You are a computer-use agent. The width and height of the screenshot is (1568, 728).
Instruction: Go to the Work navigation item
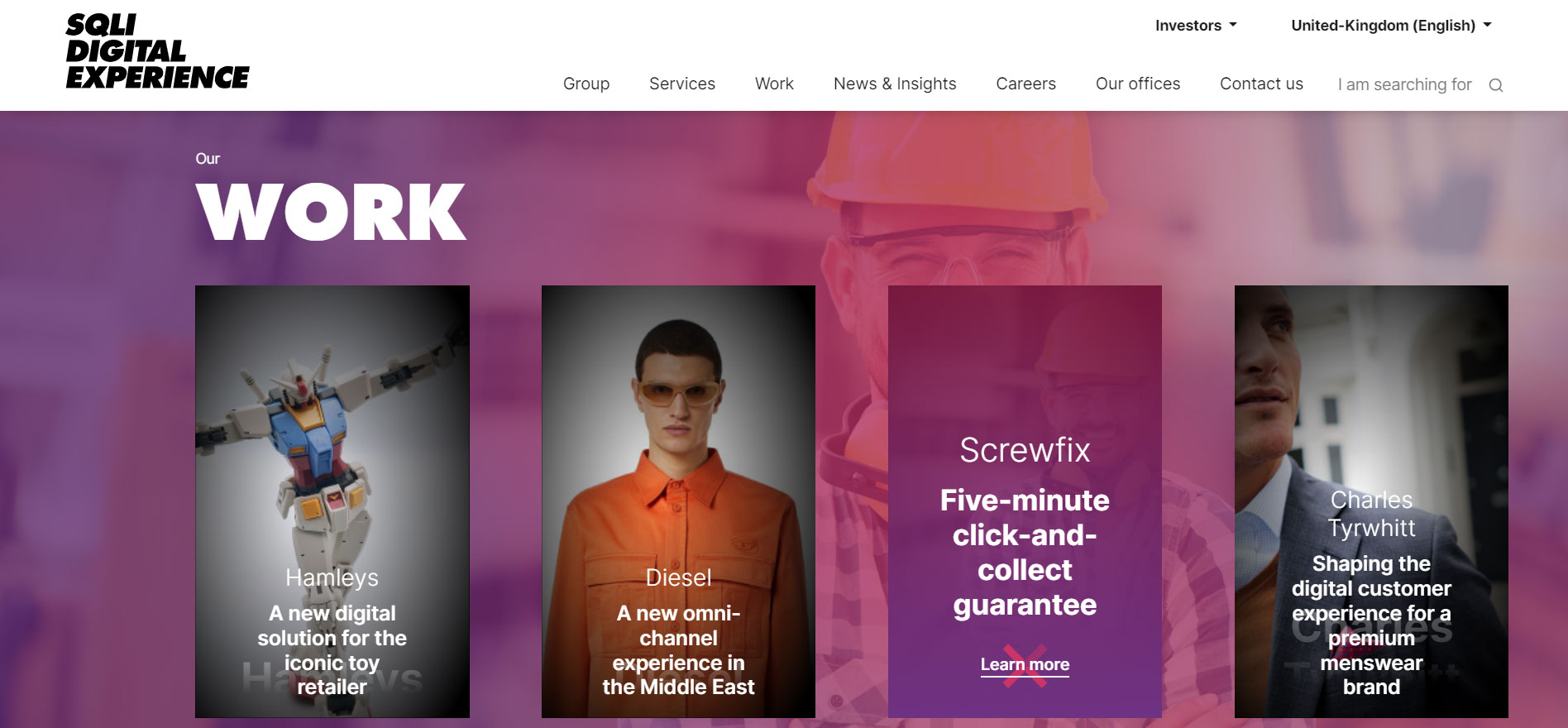click(774, 84)
